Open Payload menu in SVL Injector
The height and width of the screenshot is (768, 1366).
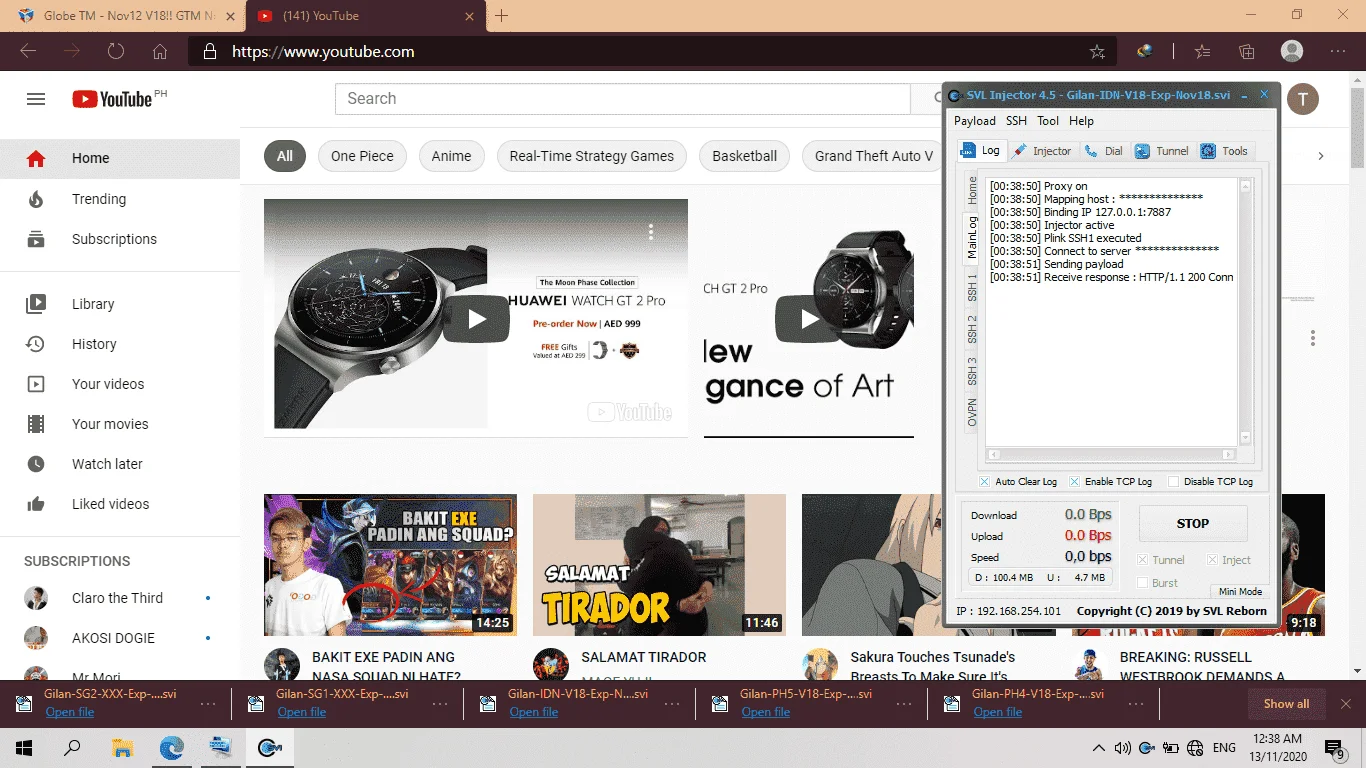coord(974,121)
